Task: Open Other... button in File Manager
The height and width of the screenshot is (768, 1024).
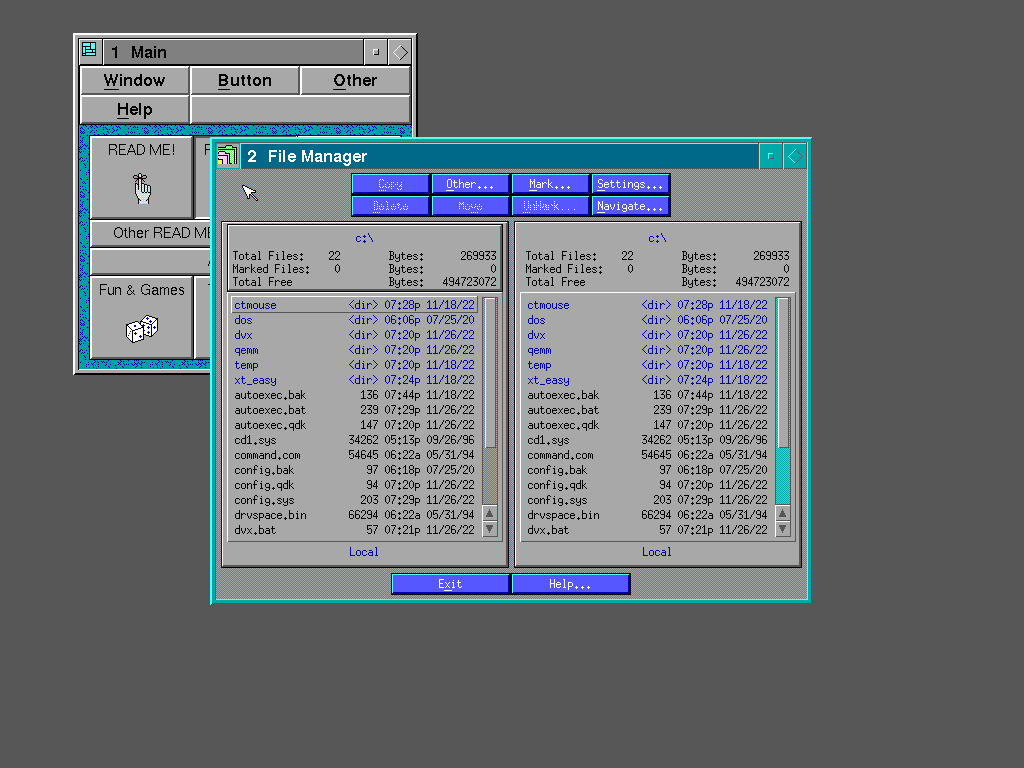Action: click(470, 184)
